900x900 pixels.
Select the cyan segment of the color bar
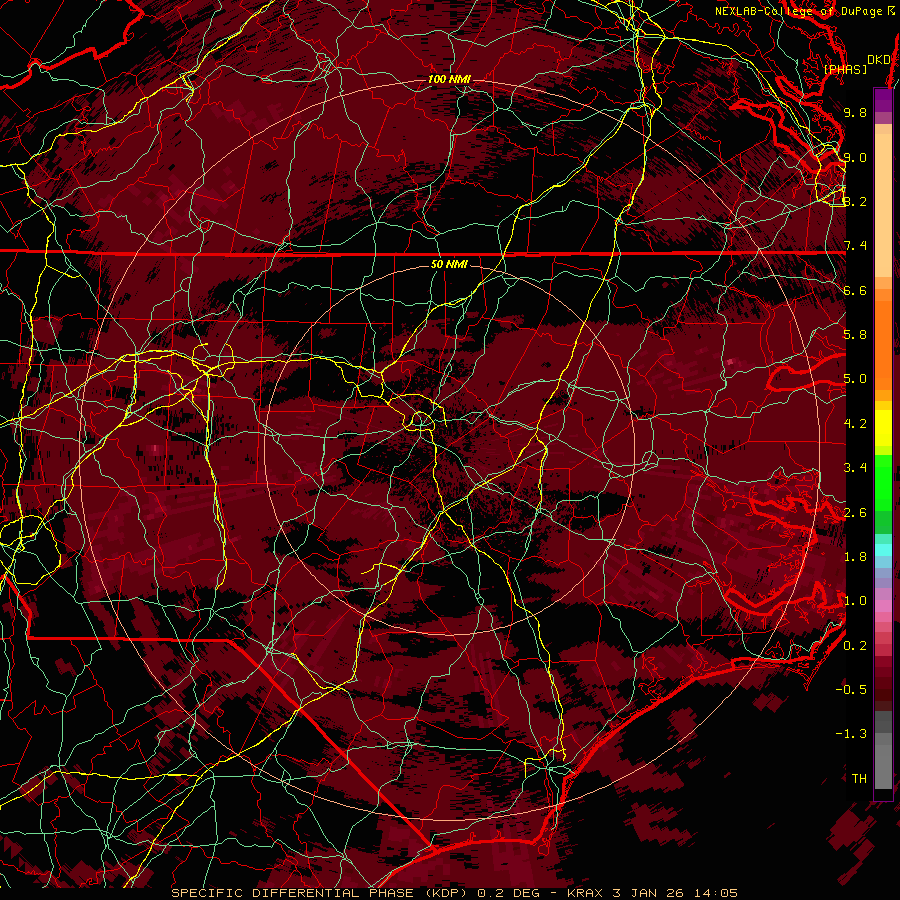click(883, 550)
